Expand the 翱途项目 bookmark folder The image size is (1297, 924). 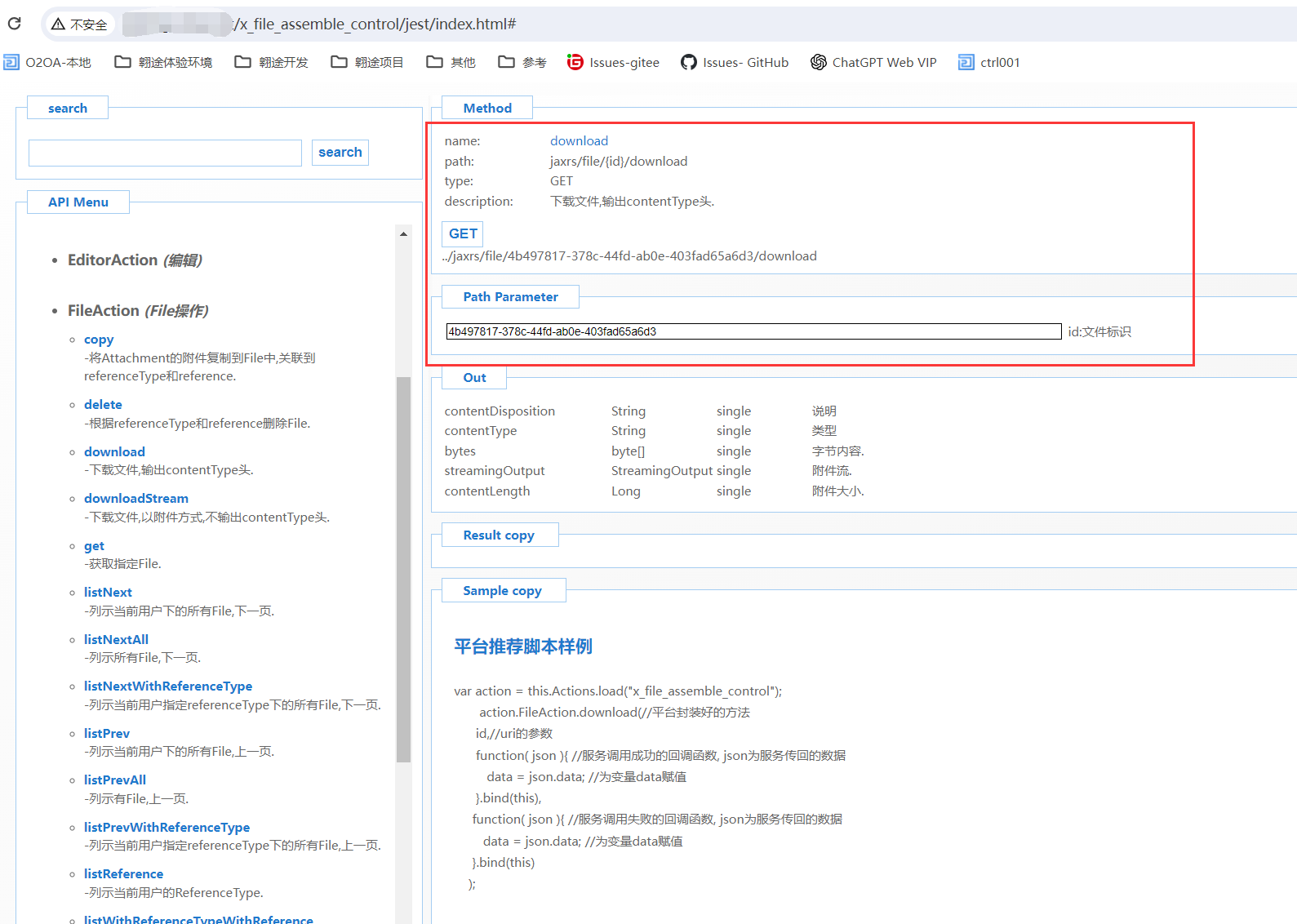[x=367, y=62]
